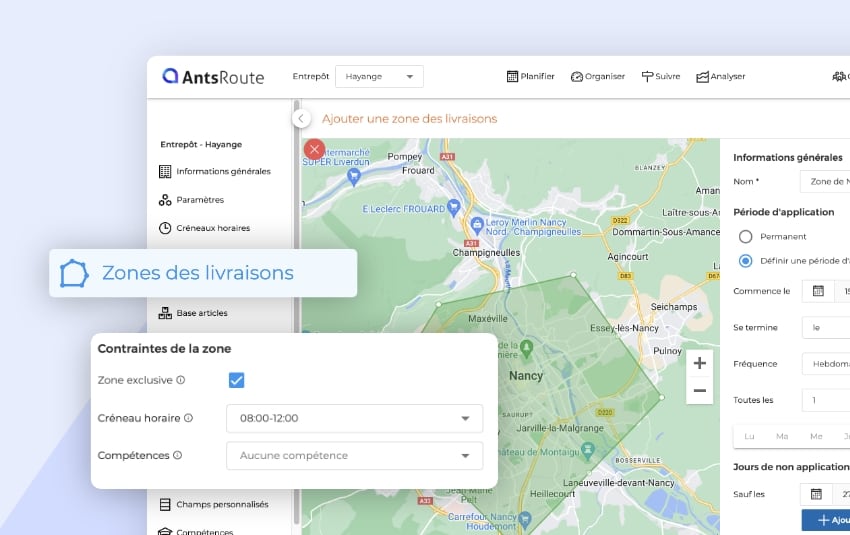Select Définir une période radio option
Screen dimensions: 850x535
click(x=745, y=261)
